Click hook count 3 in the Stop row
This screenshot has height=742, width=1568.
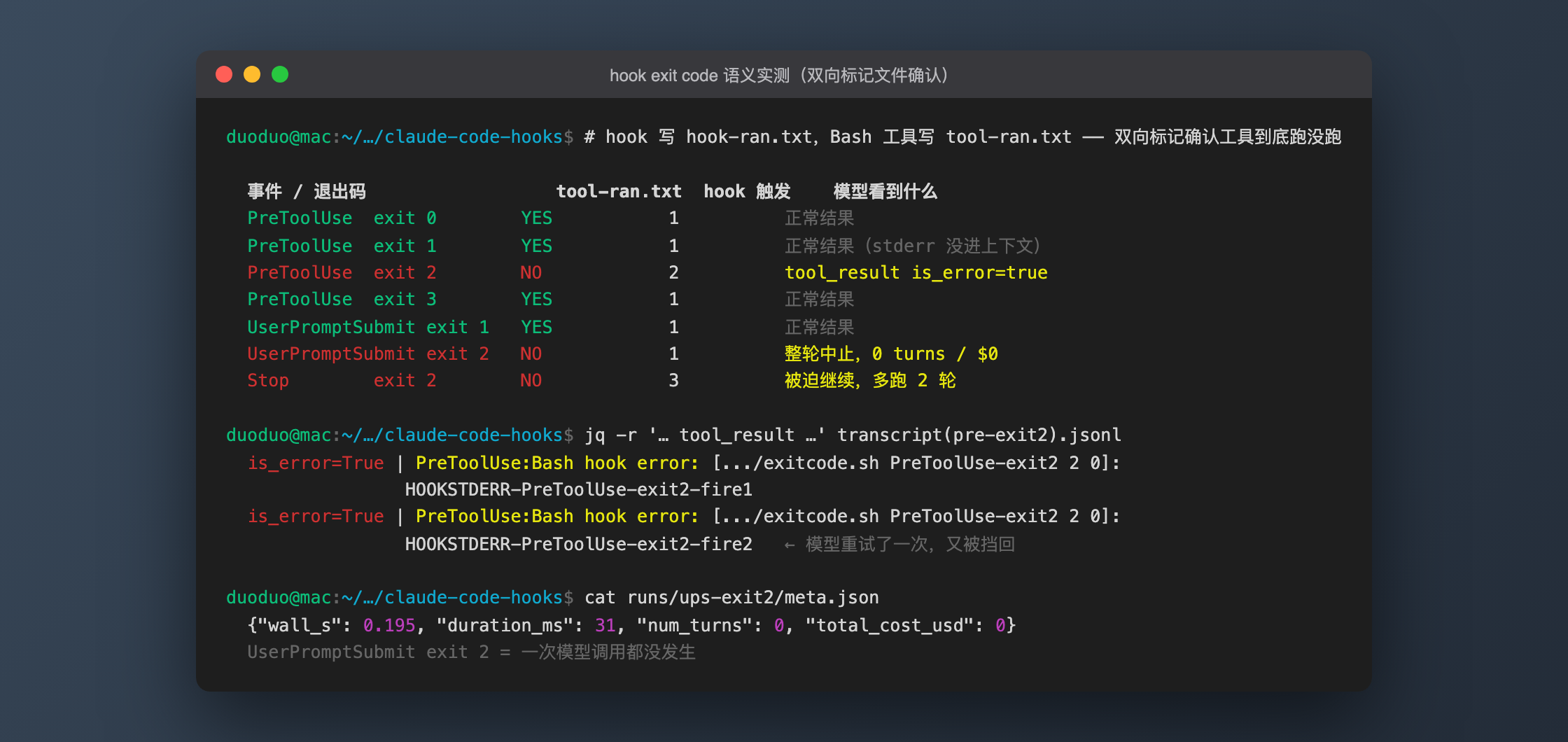[673, 380]
